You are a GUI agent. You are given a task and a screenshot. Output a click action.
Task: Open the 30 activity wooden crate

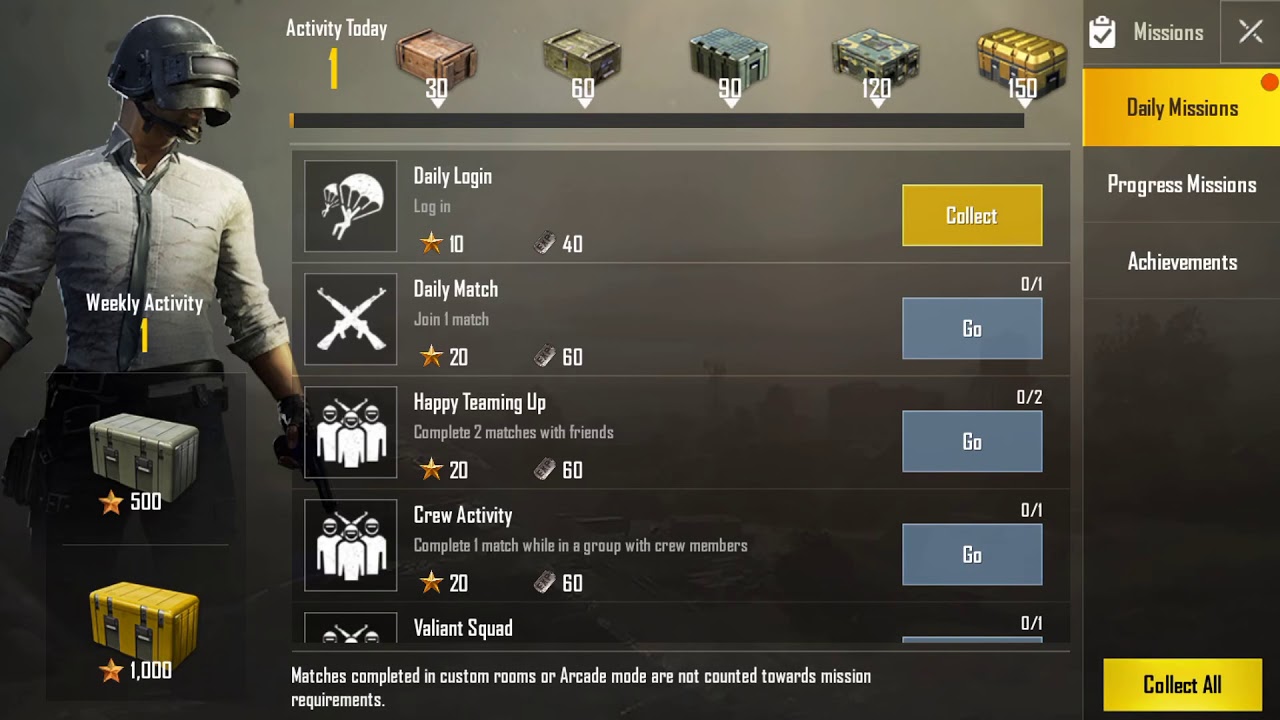[x=435, y=58]
